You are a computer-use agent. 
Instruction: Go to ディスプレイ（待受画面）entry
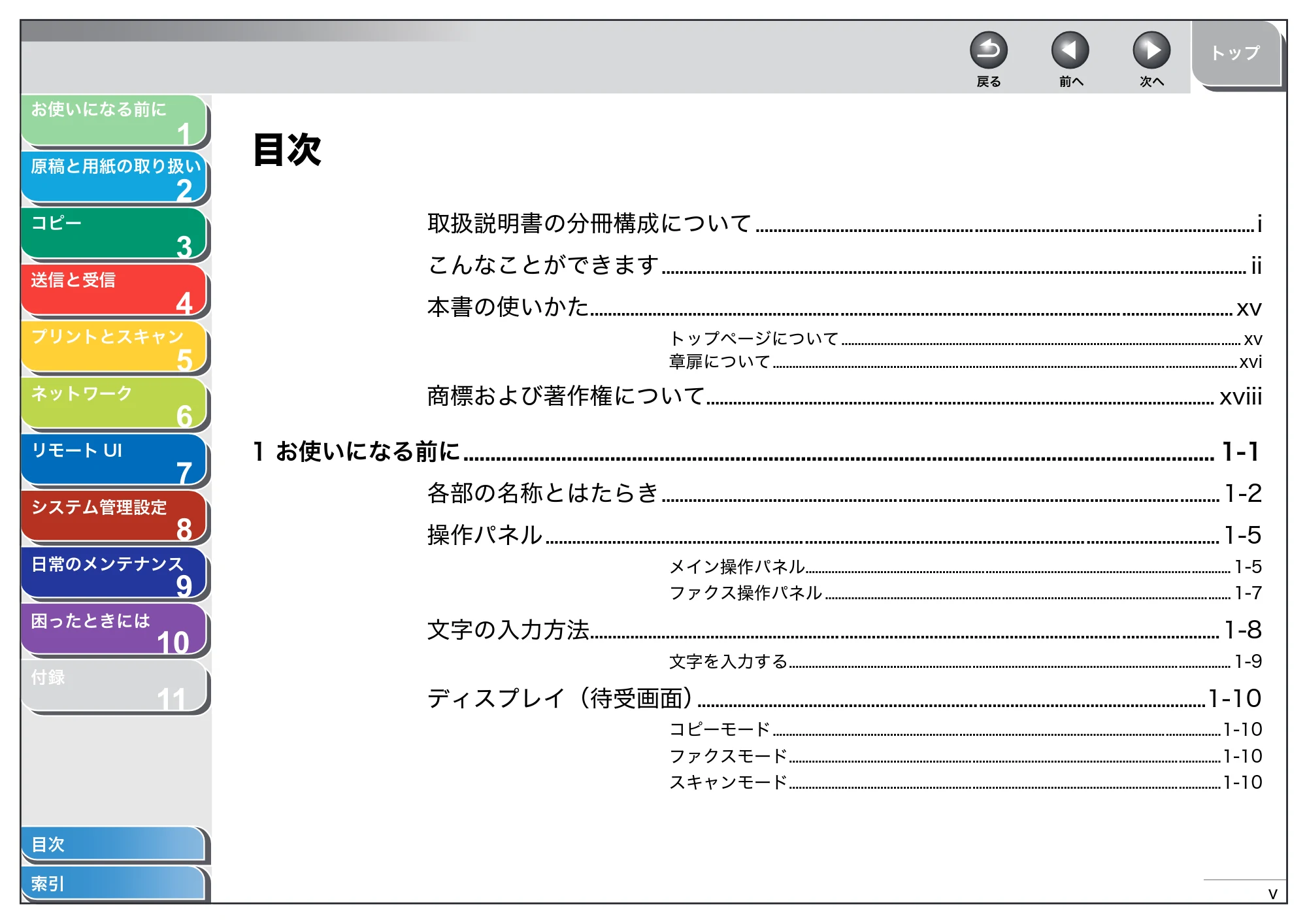(844, 699)
